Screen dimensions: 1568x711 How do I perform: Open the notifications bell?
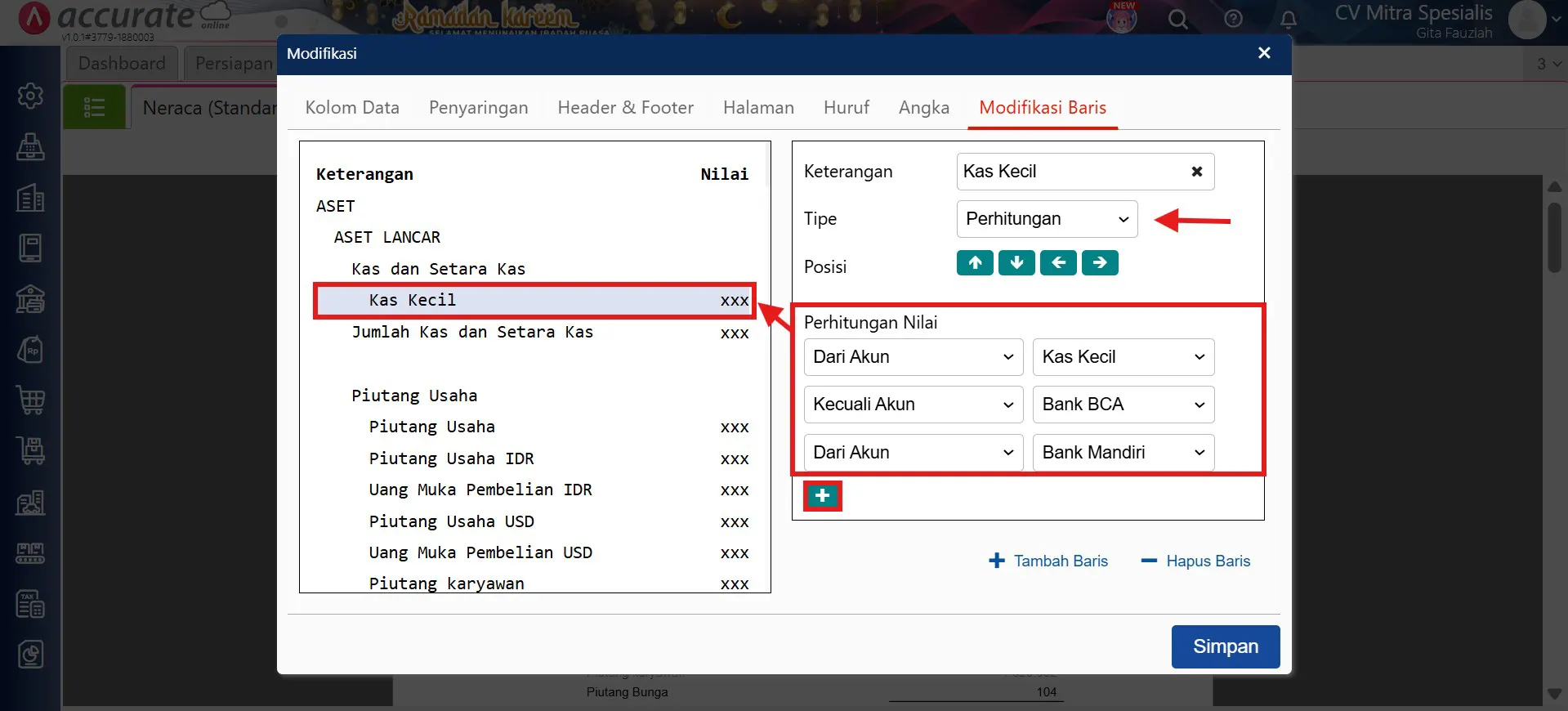click(x=1288, y=19)
